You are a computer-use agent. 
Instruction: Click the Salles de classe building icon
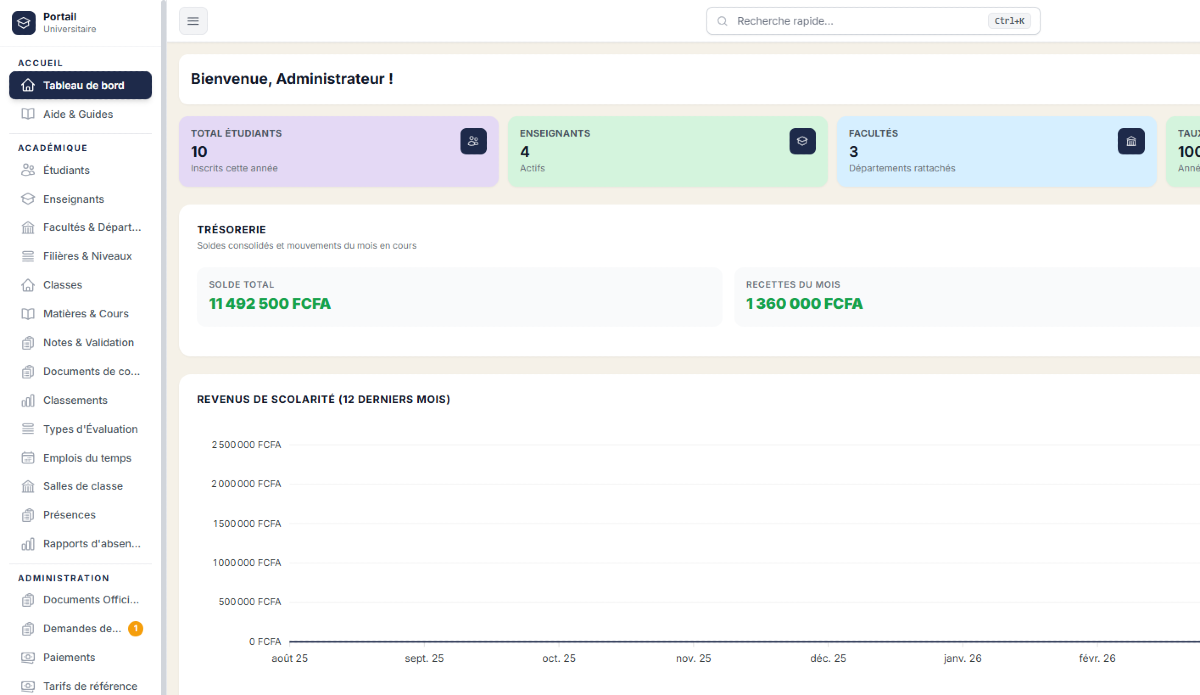(x=28, y=486)
